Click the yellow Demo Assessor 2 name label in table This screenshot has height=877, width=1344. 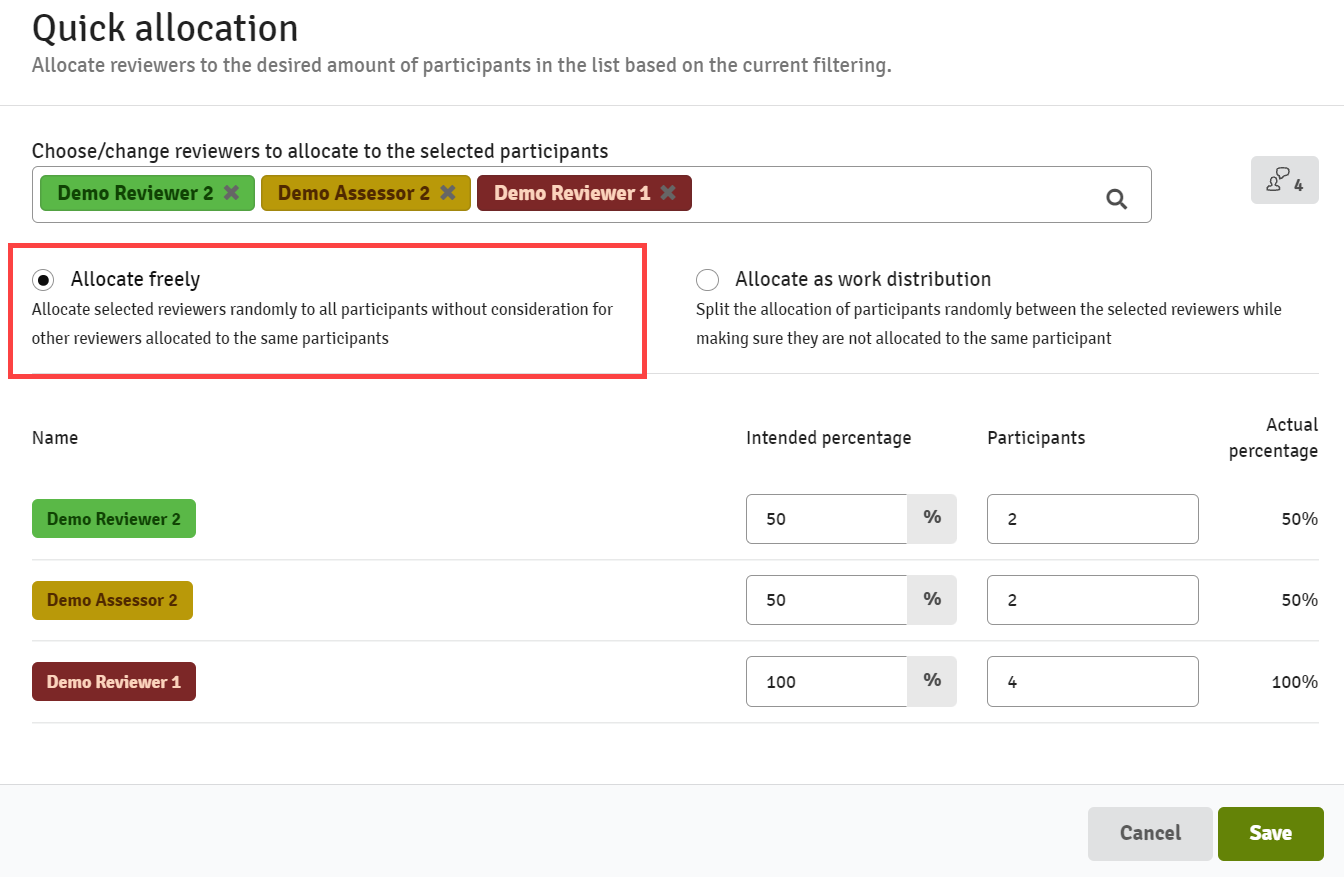click(x=112, y=600)
